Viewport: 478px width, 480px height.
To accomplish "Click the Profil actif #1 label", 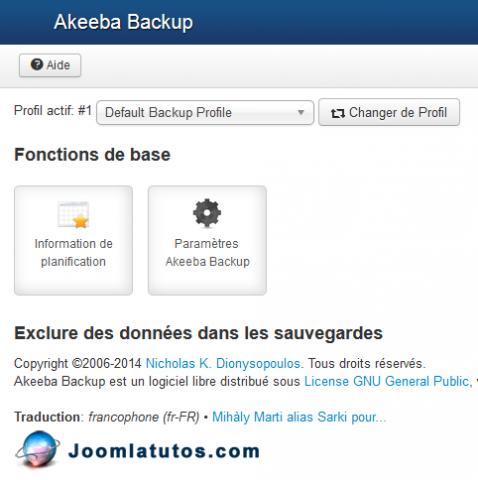I will 53,110.
